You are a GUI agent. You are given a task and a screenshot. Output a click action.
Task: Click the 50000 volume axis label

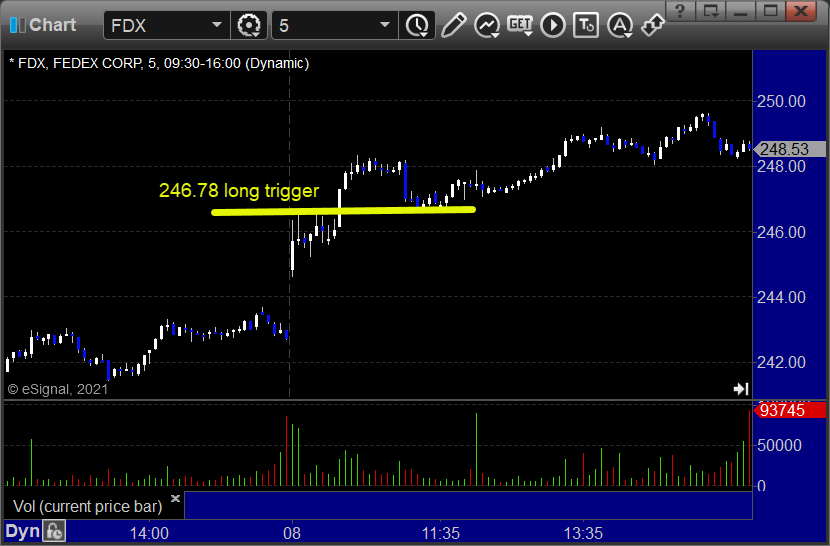(779, 445)
